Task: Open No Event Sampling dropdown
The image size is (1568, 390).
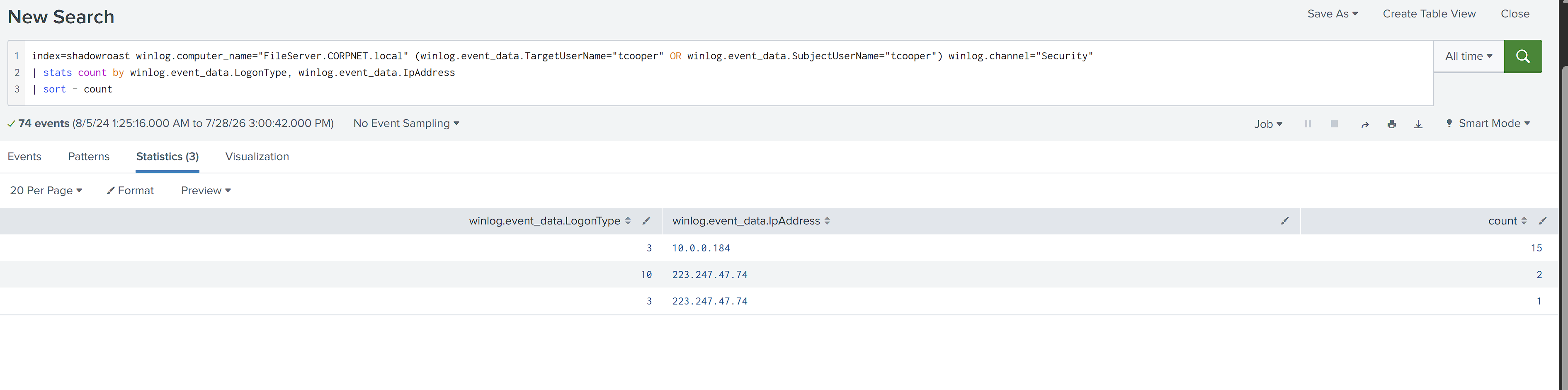Action: tap(406, 123)
